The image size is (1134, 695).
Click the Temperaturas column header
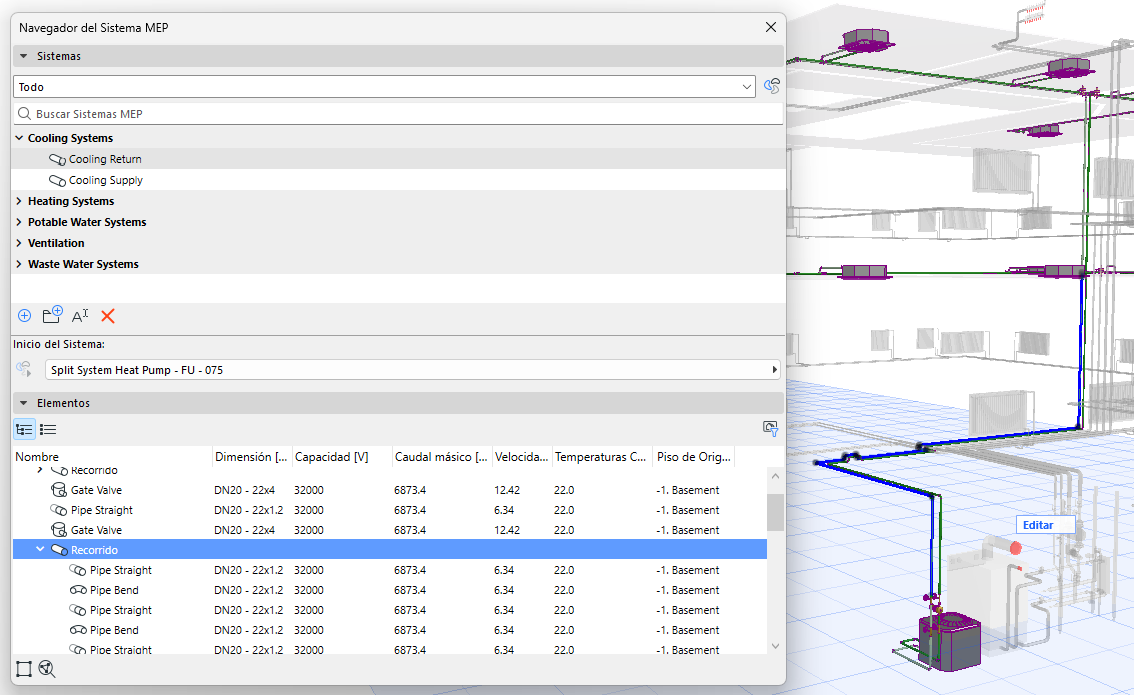pyautogui.click(x=600, y=457)
